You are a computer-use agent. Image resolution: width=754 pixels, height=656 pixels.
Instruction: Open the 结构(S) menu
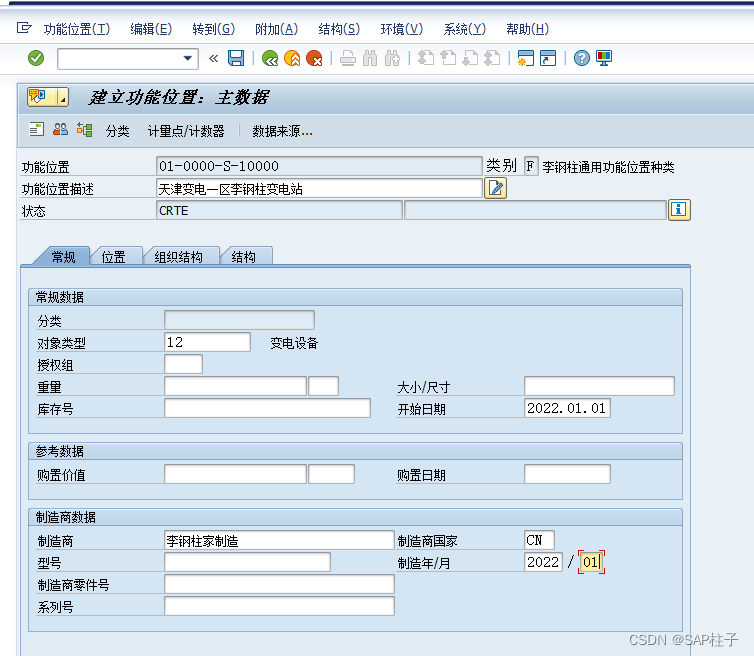[339, 29]
